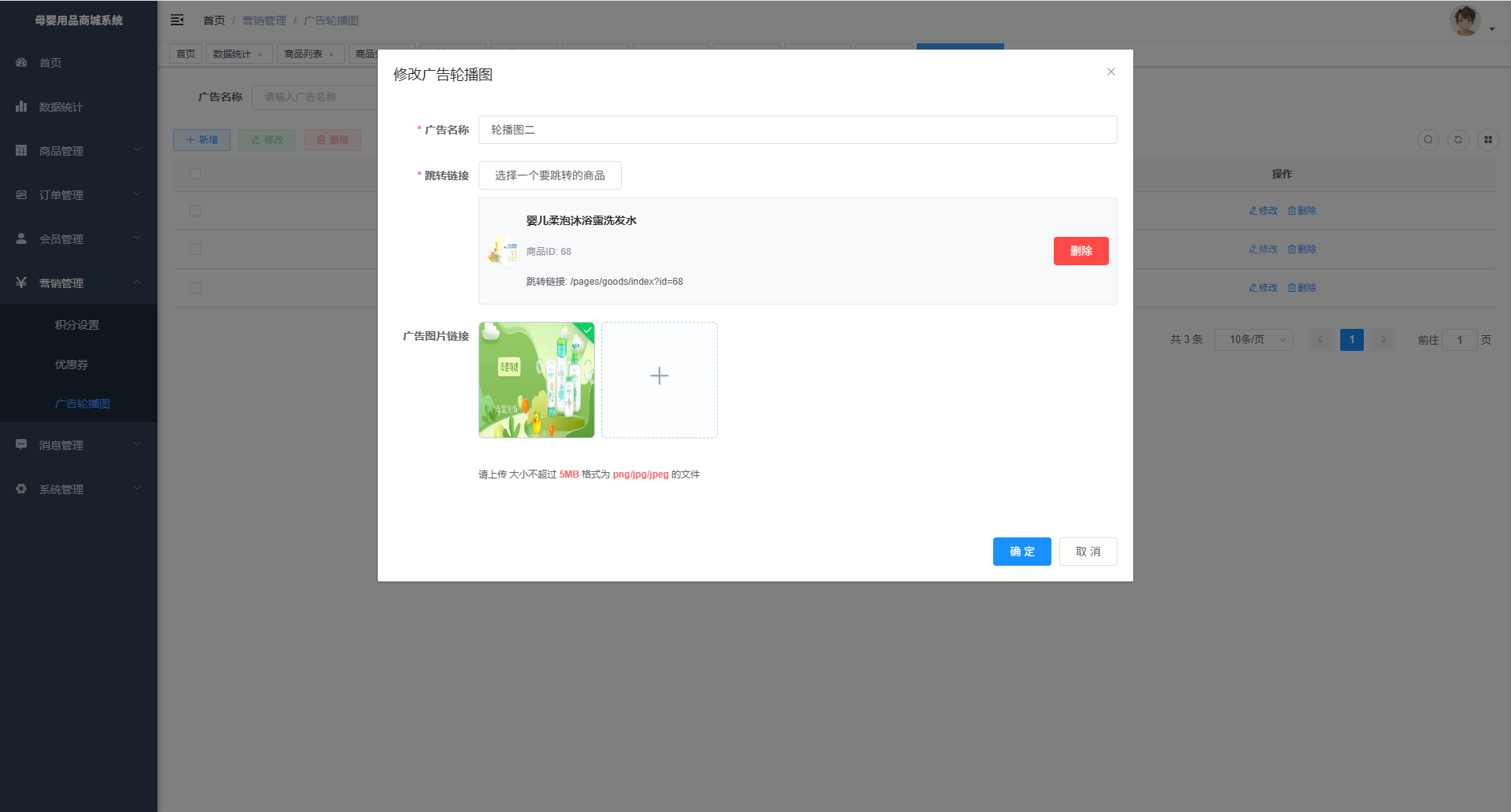Click the column grid icon in toolbar
1511x812 pixels.
1487,140
